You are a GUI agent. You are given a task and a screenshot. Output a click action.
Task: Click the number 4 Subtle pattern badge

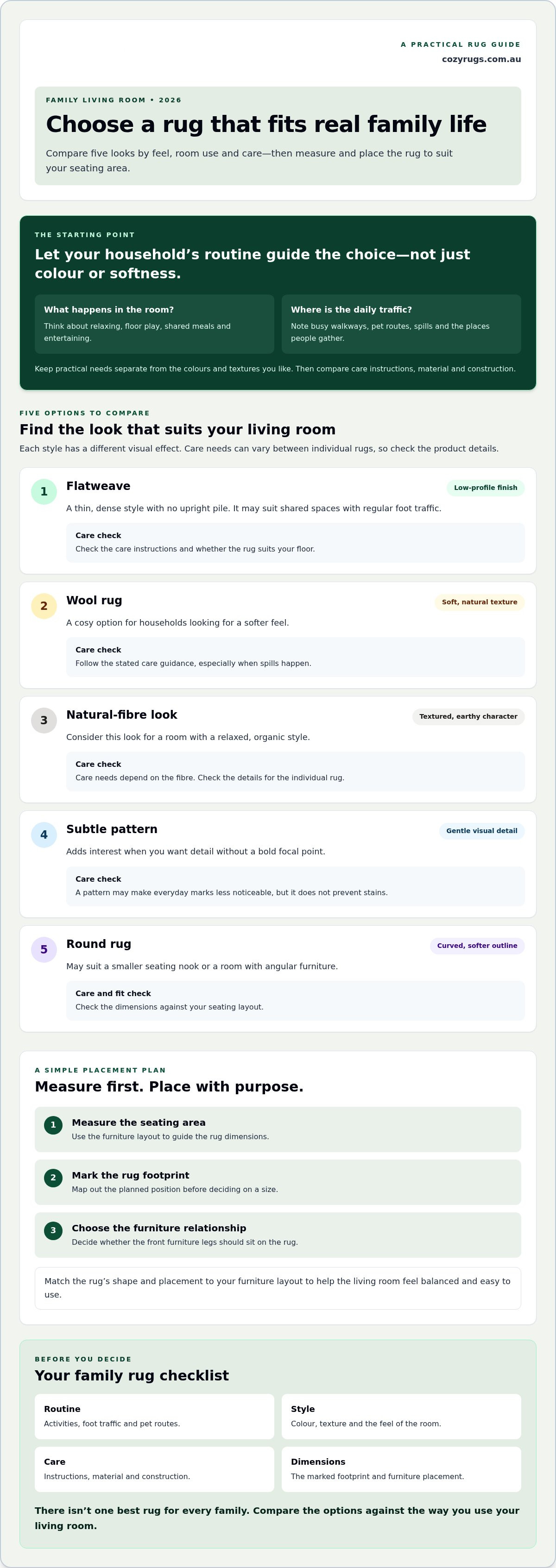tap(44, 835)
